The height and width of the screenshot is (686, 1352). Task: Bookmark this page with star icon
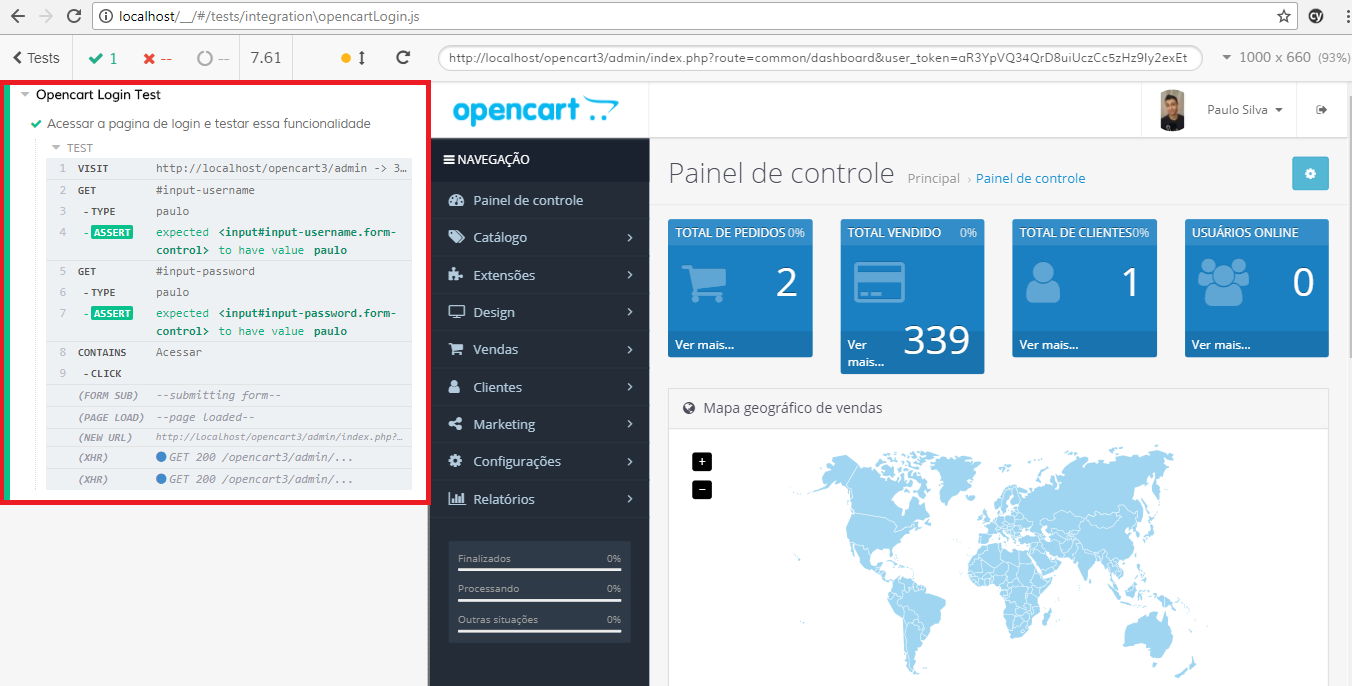point(1284,16)
